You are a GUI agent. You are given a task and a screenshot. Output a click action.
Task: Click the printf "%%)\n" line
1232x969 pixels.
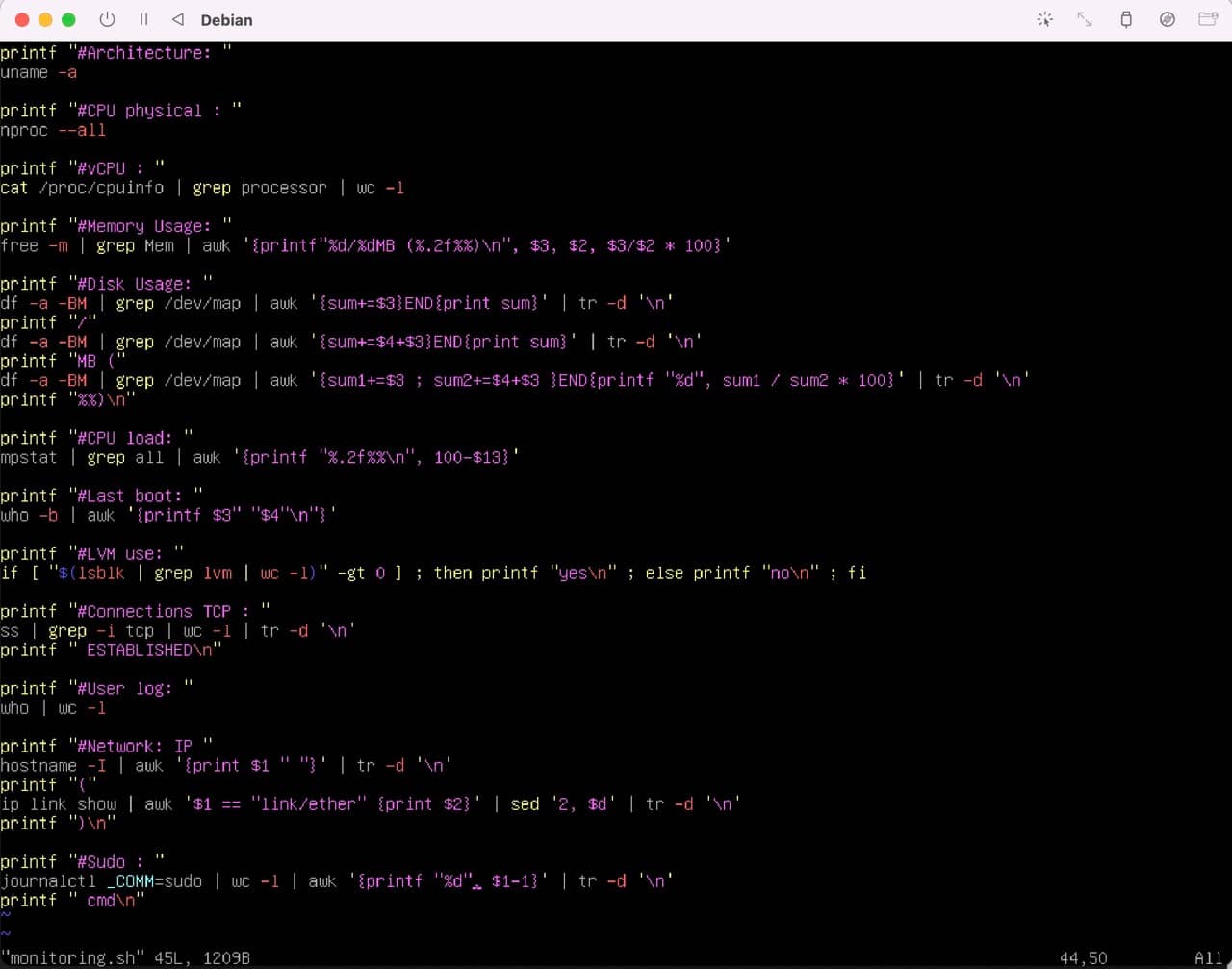[x=67, y=399]
